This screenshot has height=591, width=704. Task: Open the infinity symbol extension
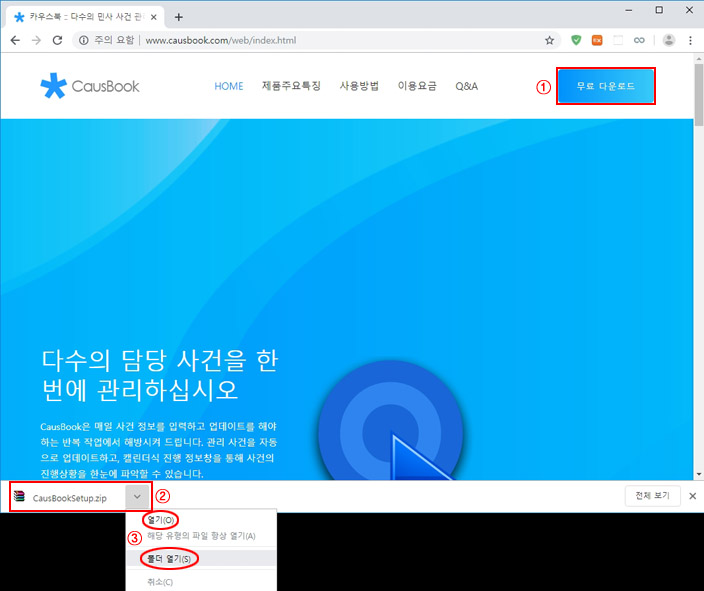pos(639,40)
